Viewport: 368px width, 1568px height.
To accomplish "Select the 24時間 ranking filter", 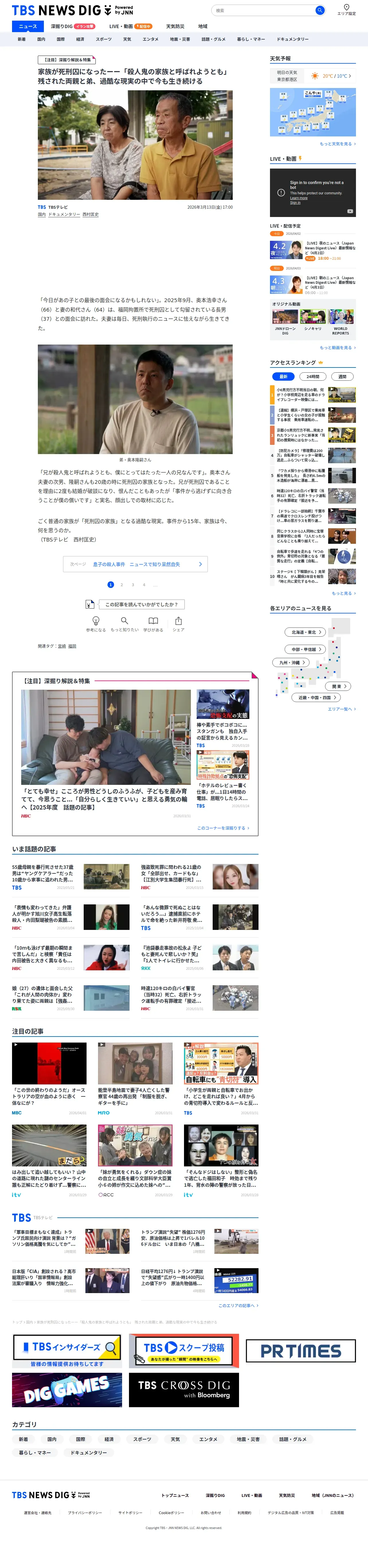I will (x=313, y=376).
